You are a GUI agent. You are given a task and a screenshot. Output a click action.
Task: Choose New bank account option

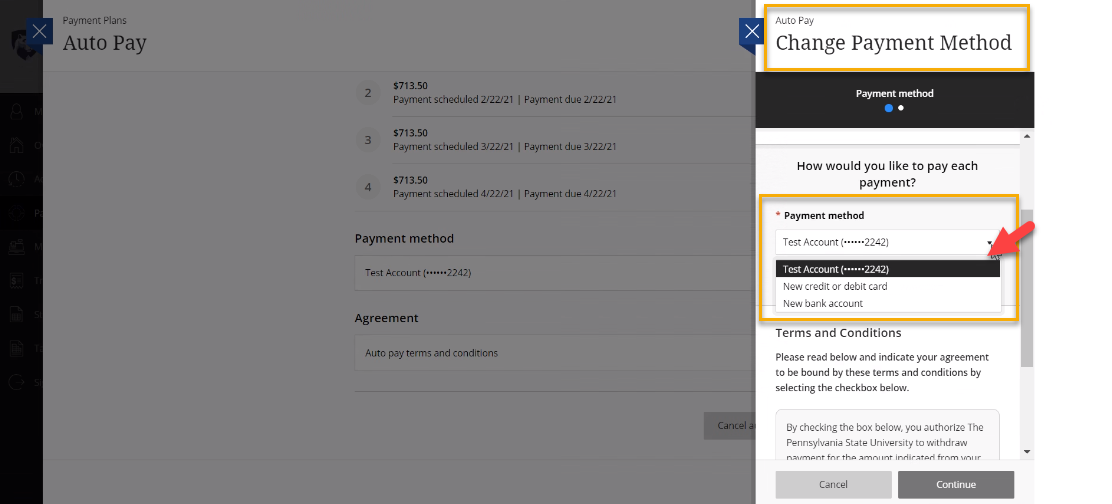click(x=887, y=303)
